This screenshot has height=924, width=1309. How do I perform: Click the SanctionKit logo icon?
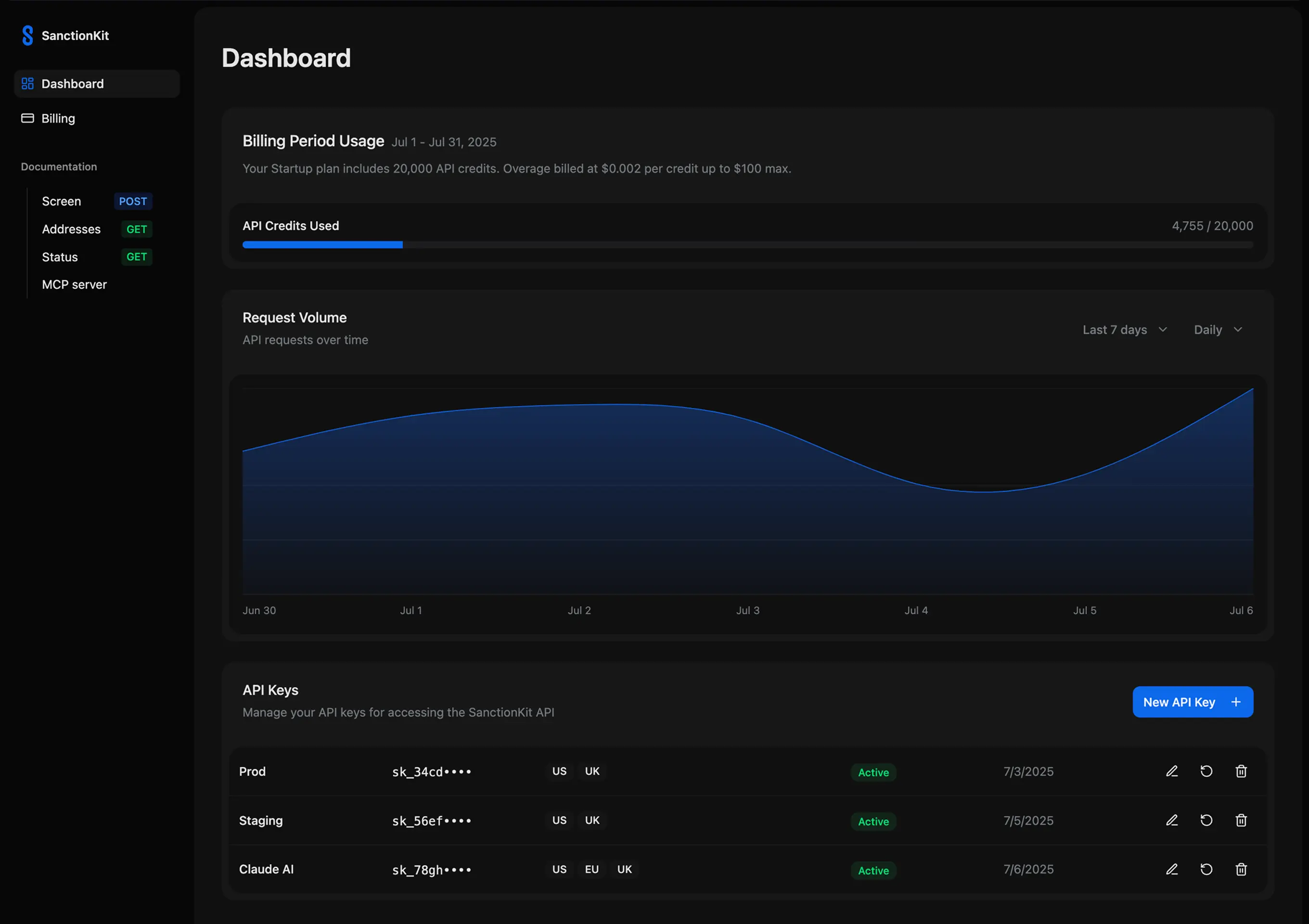pos(27,35)
